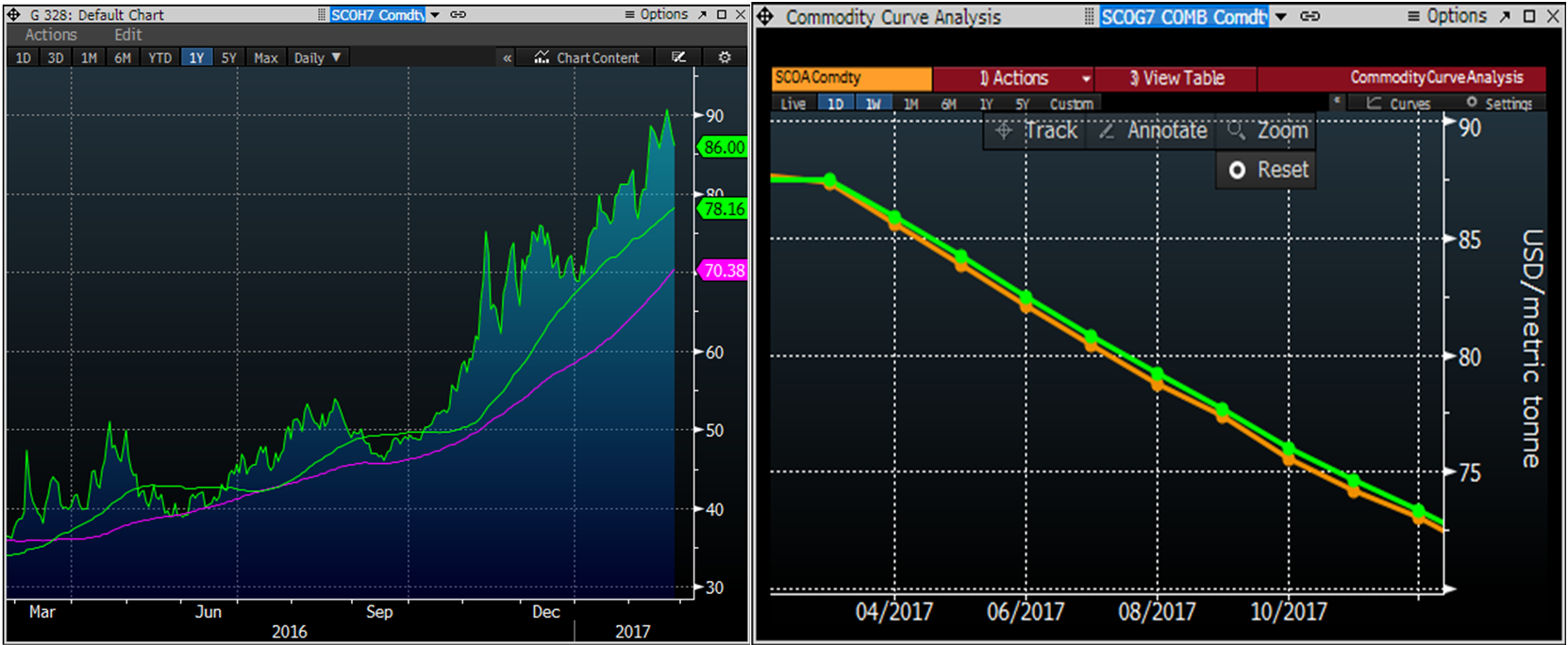Activate the Zoom magnifier tool

pos(1268,131)
